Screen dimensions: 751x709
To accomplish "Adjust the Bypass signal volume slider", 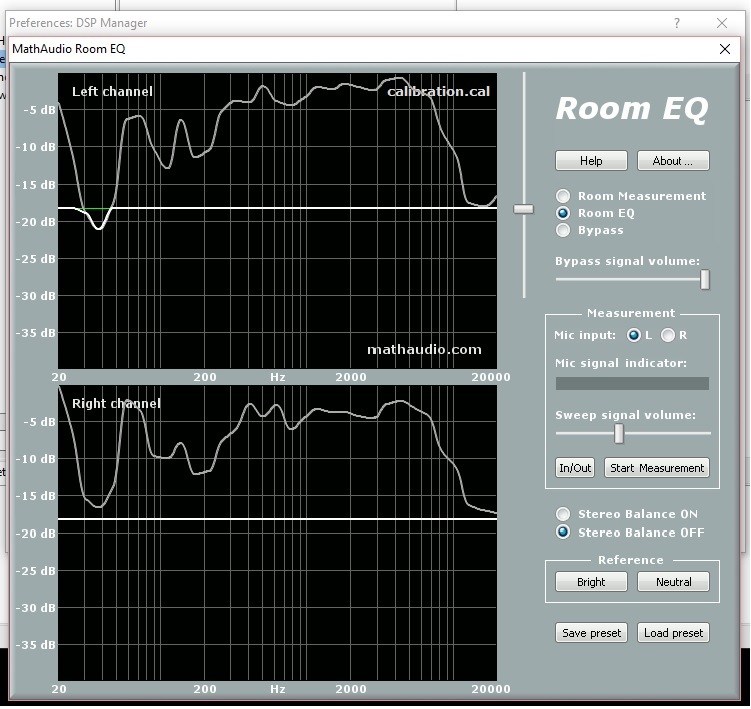I will pos(705,280).
